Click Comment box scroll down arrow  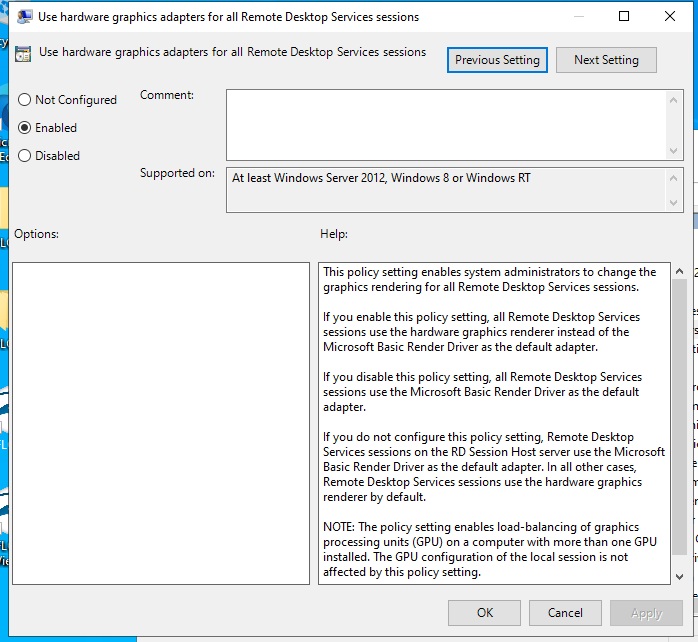(674, 150)
